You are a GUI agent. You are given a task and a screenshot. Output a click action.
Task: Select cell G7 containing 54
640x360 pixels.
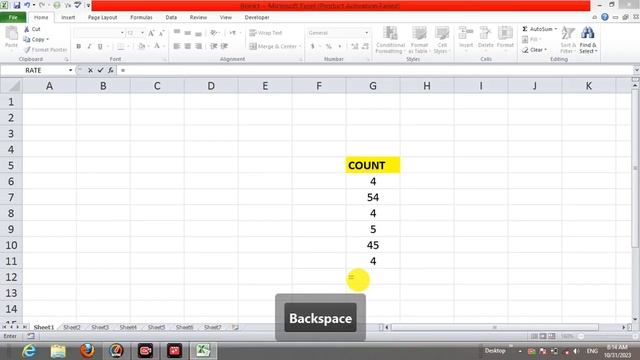click(373, 198)
